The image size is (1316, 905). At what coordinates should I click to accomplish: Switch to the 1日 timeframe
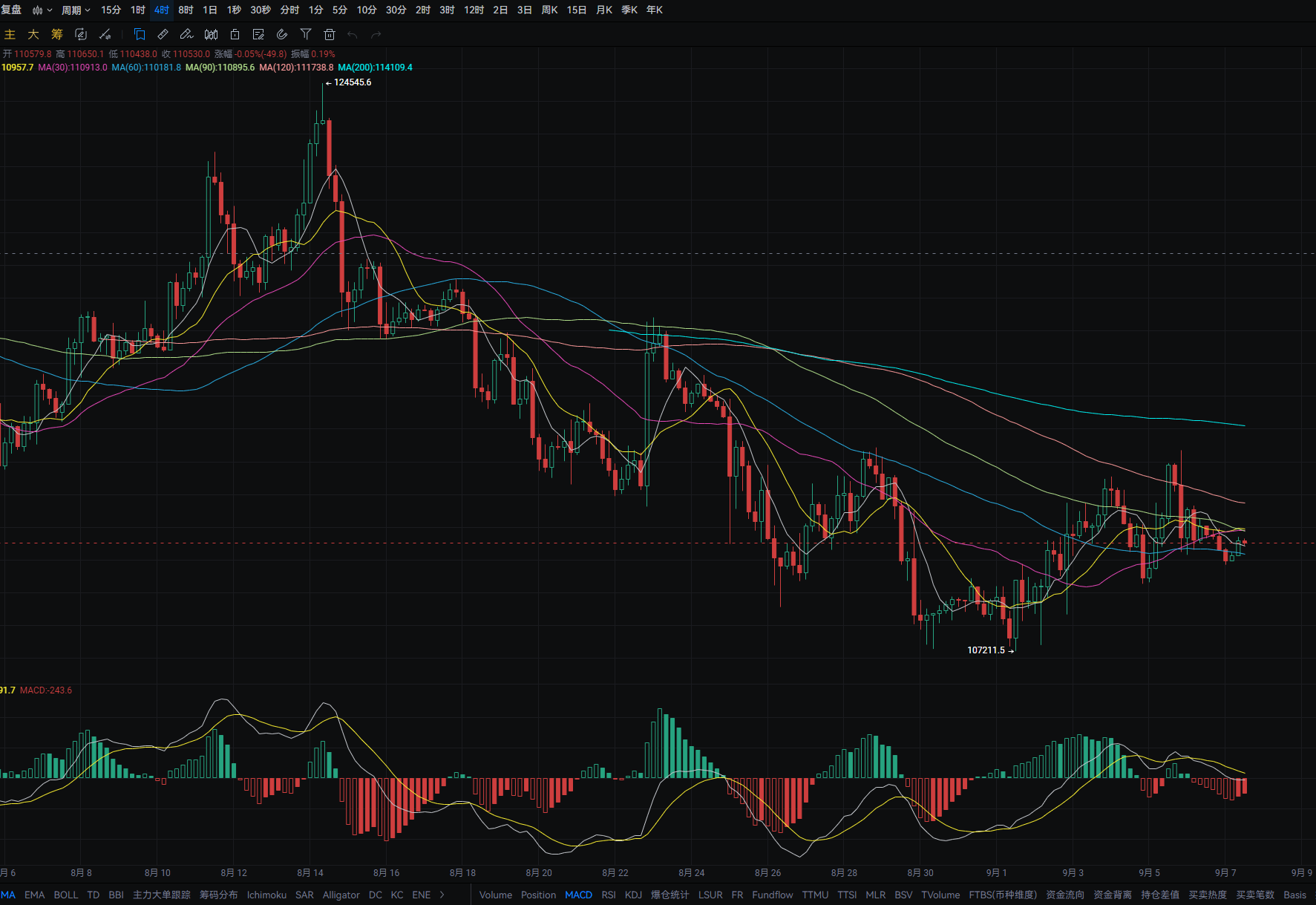[210, 10]
